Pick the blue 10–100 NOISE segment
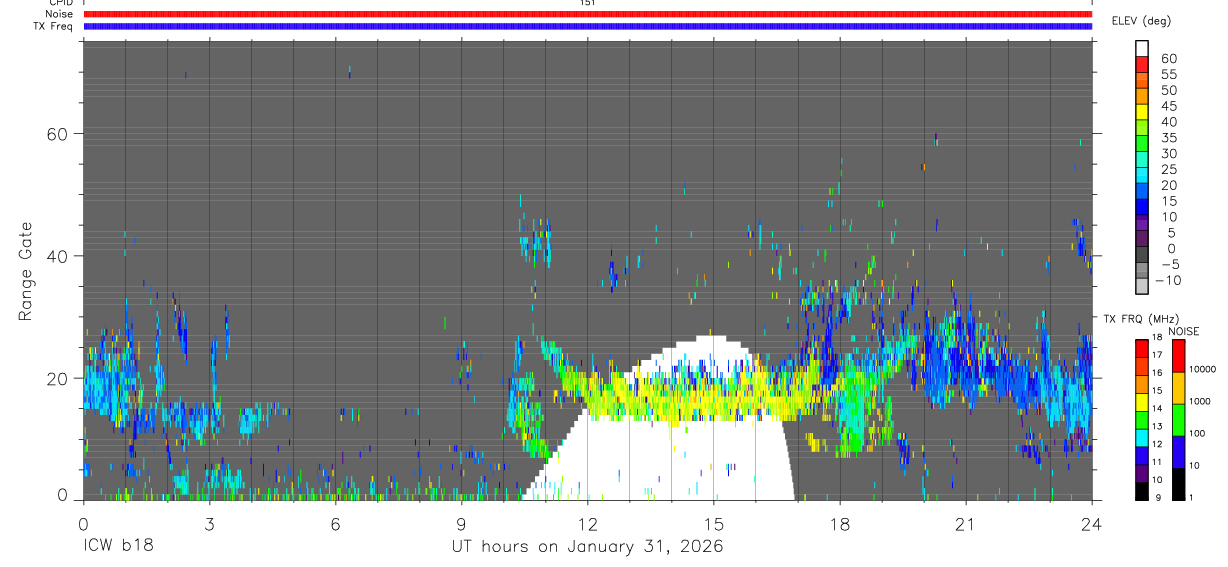 click(x=1178, y=451)
